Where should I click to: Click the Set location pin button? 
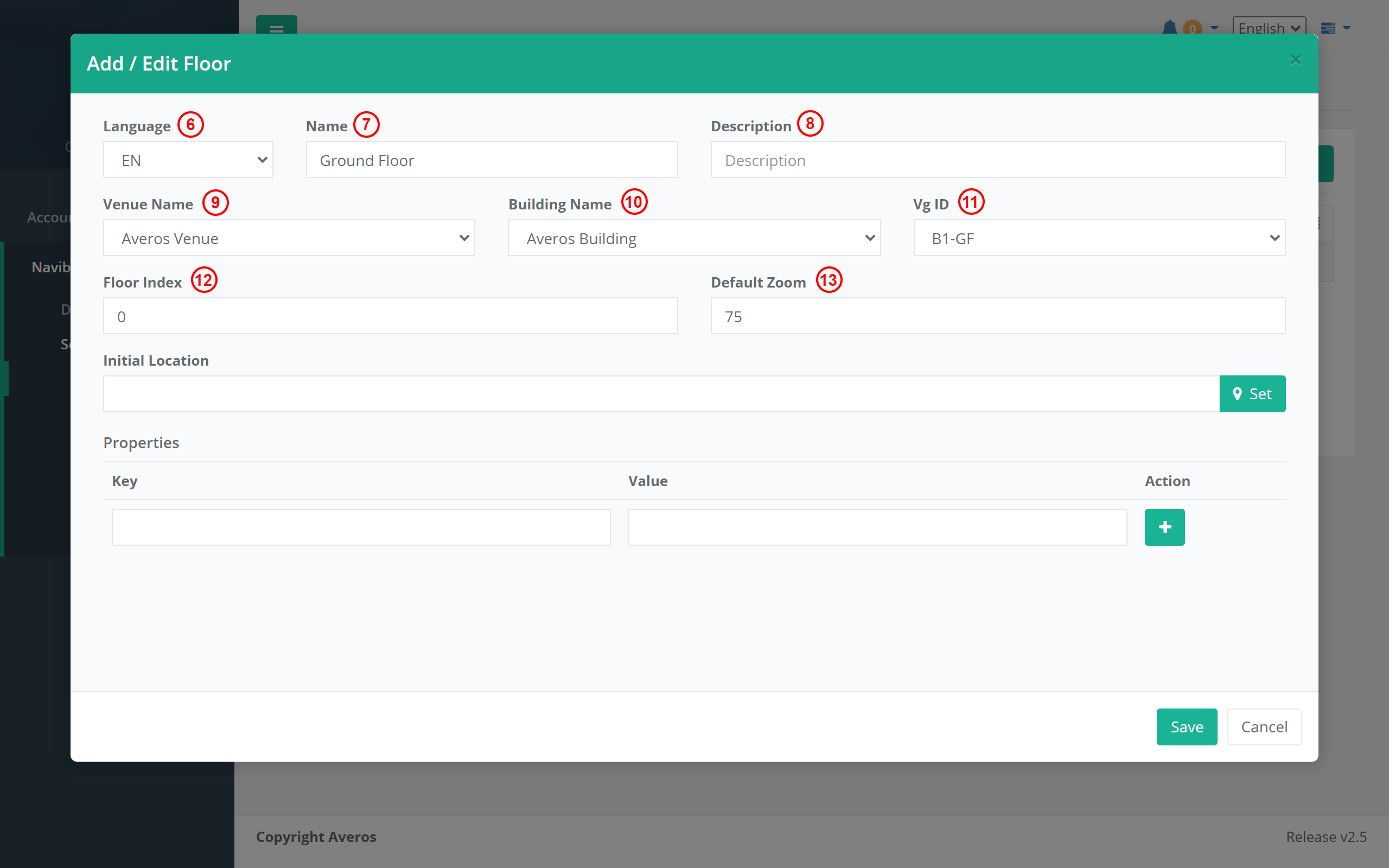click(x=1252, y=394)
